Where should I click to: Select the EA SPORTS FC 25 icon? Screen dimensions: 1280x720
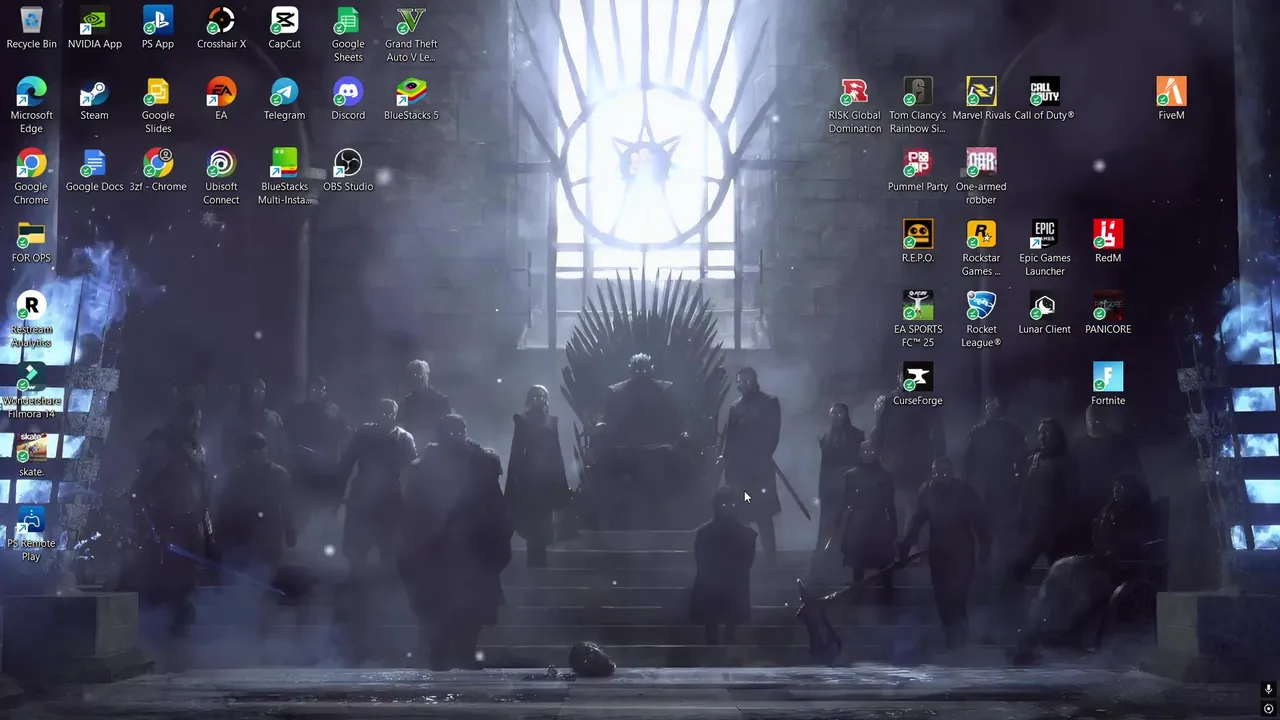click(917, 306)
